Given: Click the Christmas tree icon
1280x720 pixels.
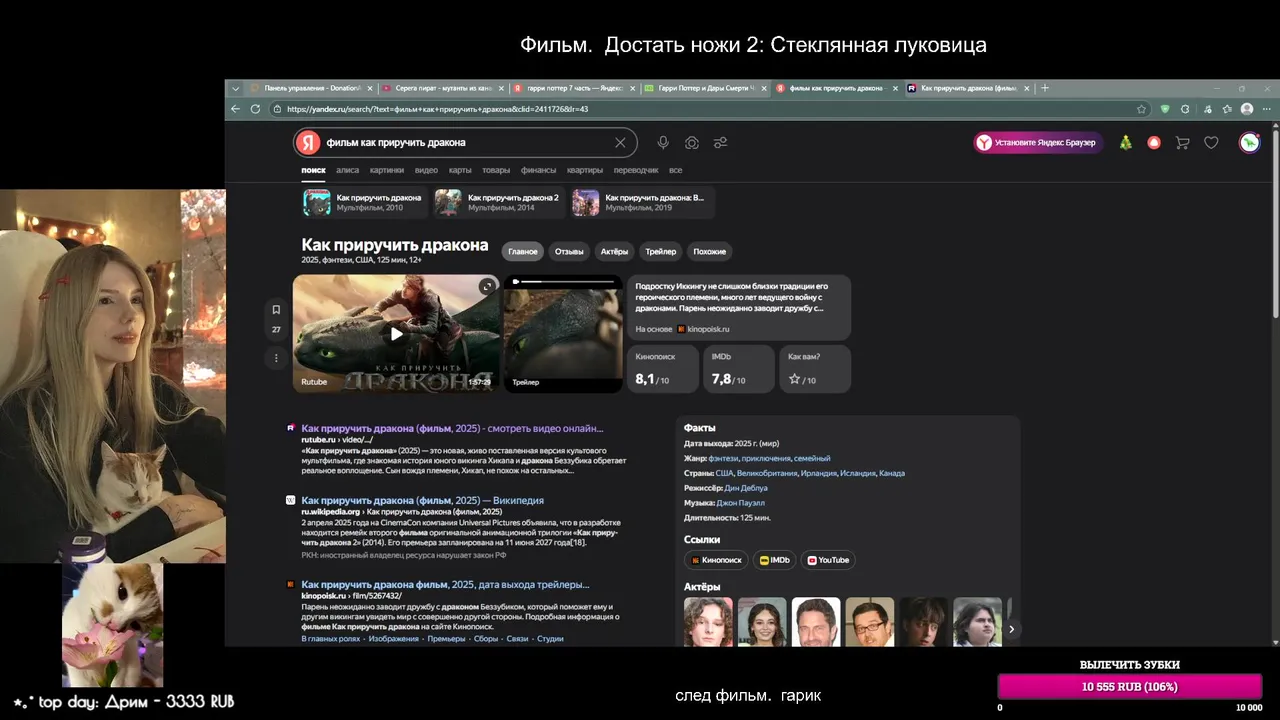Looking at the screenshot, I should tap(1126, 143).
